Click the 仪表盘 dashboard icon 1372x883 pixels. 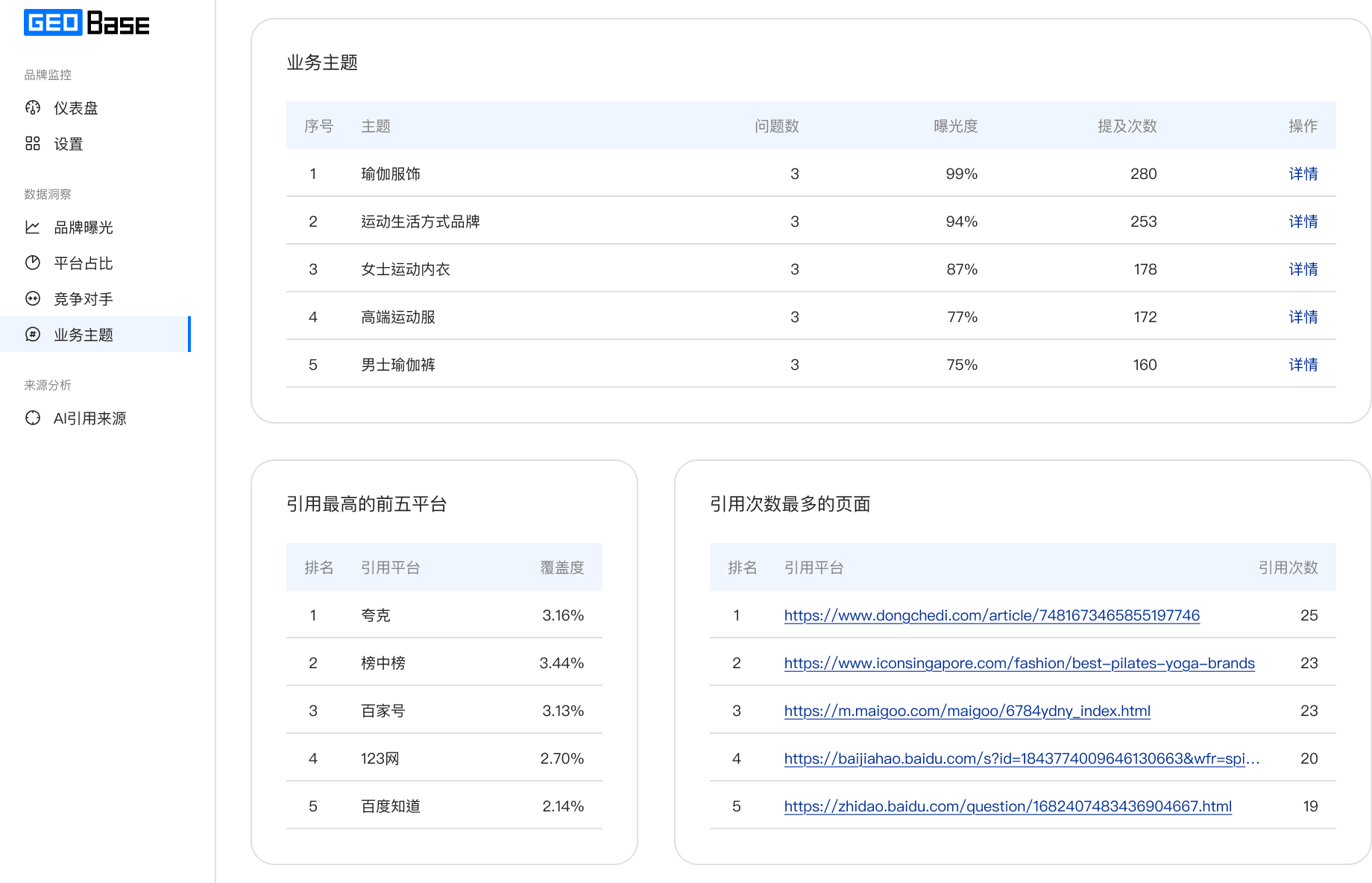33,108
